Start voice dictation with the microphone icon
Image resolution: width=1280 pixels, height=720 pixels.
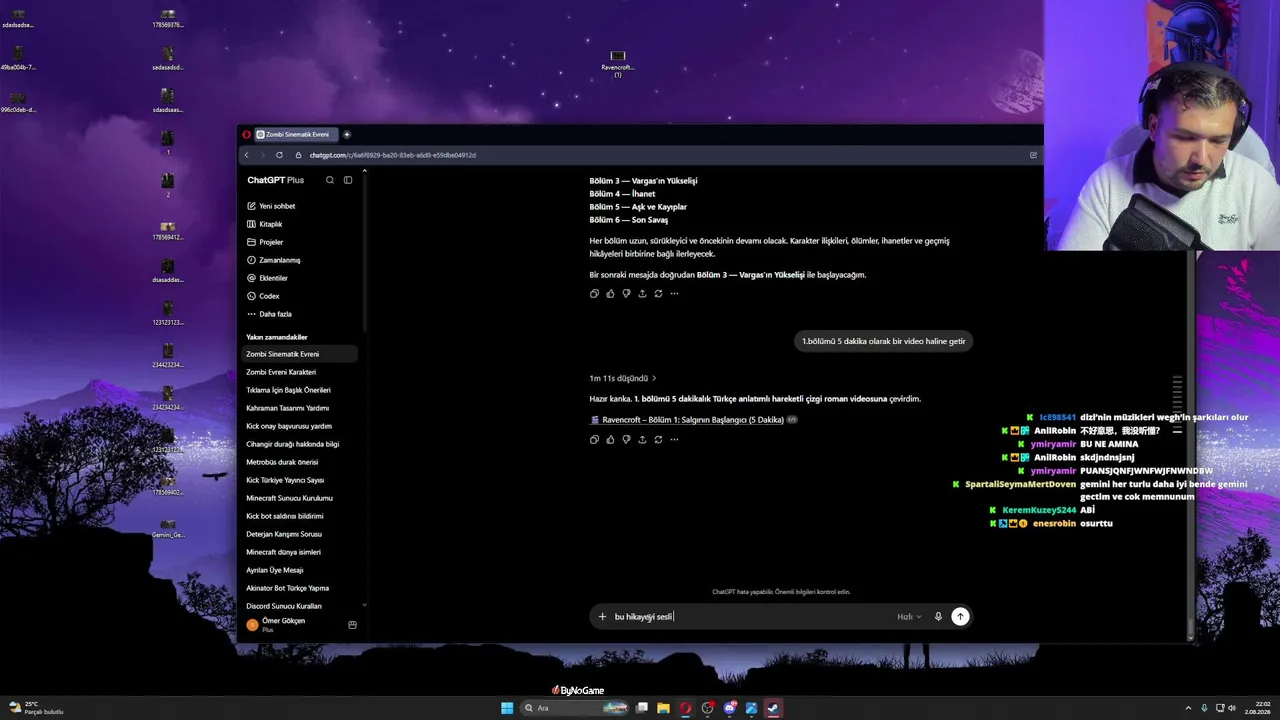[938, 616]
